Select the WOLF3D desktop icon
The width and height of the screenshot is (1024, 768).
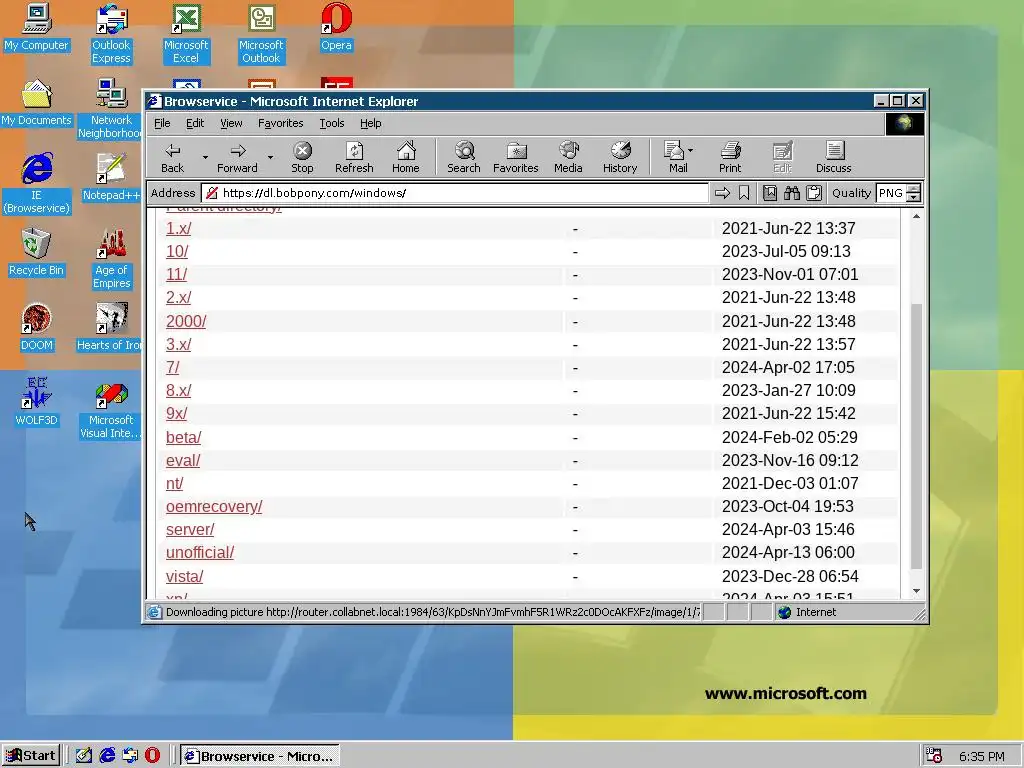(37, 402)
